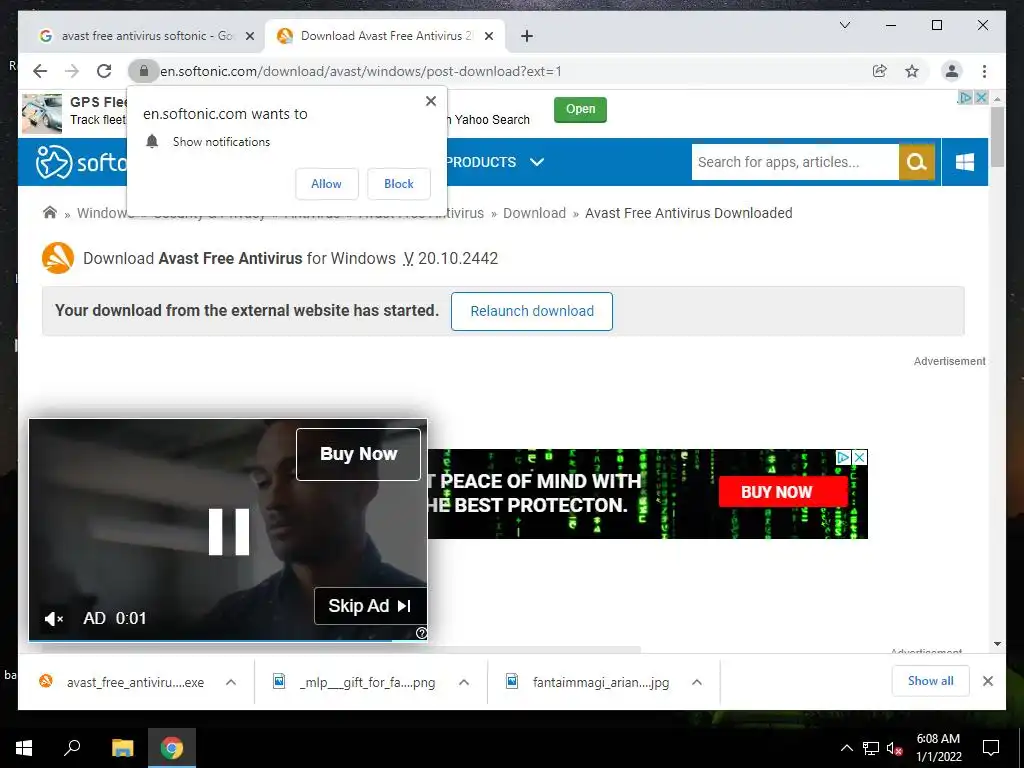Click the Avast Free Antivirus Downloaded breadcrumb
The width and height of the screenshot is (1024, 768).
point(688,213)
